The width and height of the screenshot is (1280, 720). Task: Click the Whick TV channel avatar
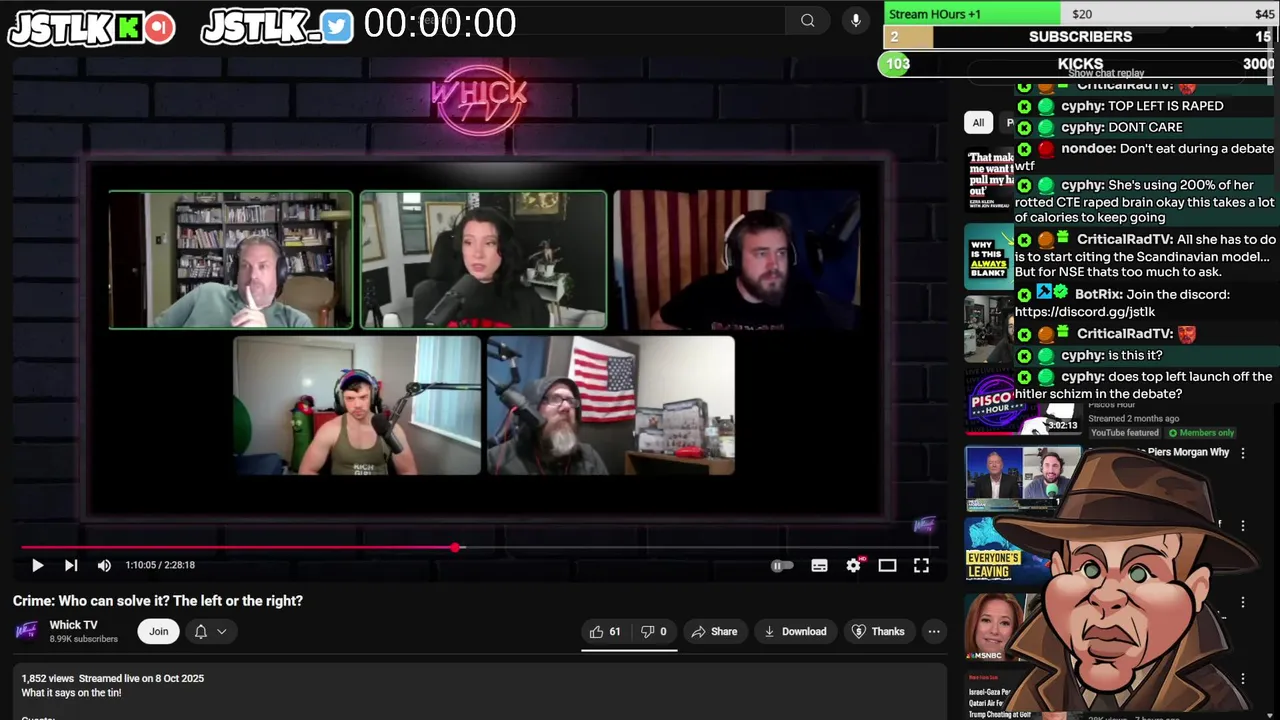27,631
